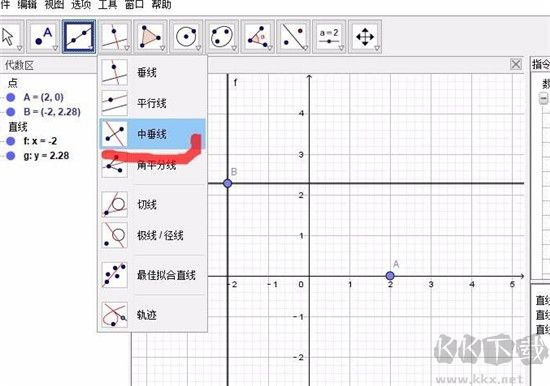
Task: Select the New Point tool
Action: pos(43,36)
